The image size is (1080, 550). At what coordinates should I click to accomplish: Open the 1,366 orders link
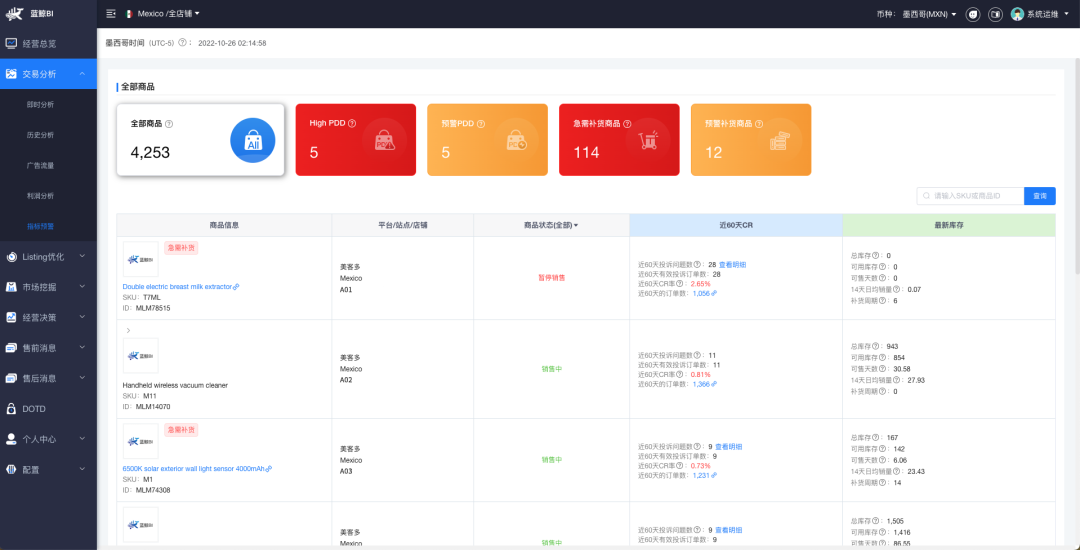[705, 384]
